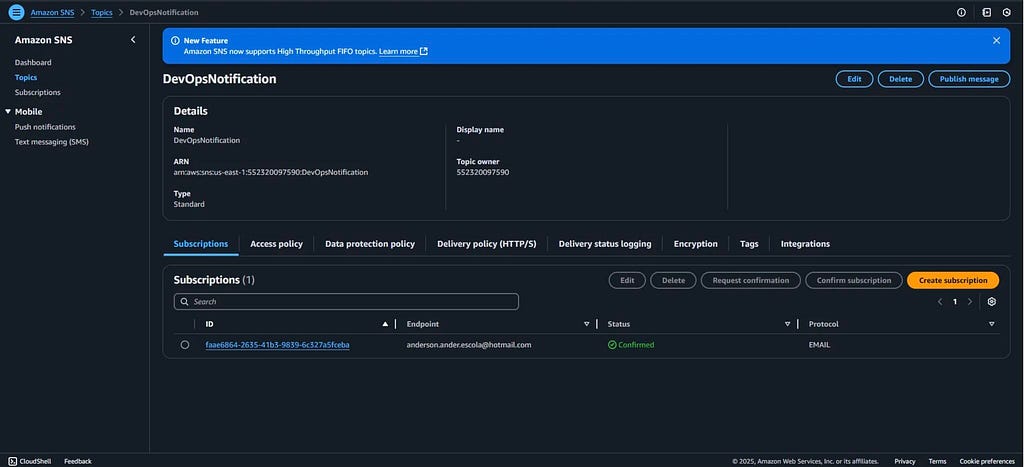This screenshot has height=467, width=1024.
Task: Open the Delivery status logging tab
Action: [605, 244]
